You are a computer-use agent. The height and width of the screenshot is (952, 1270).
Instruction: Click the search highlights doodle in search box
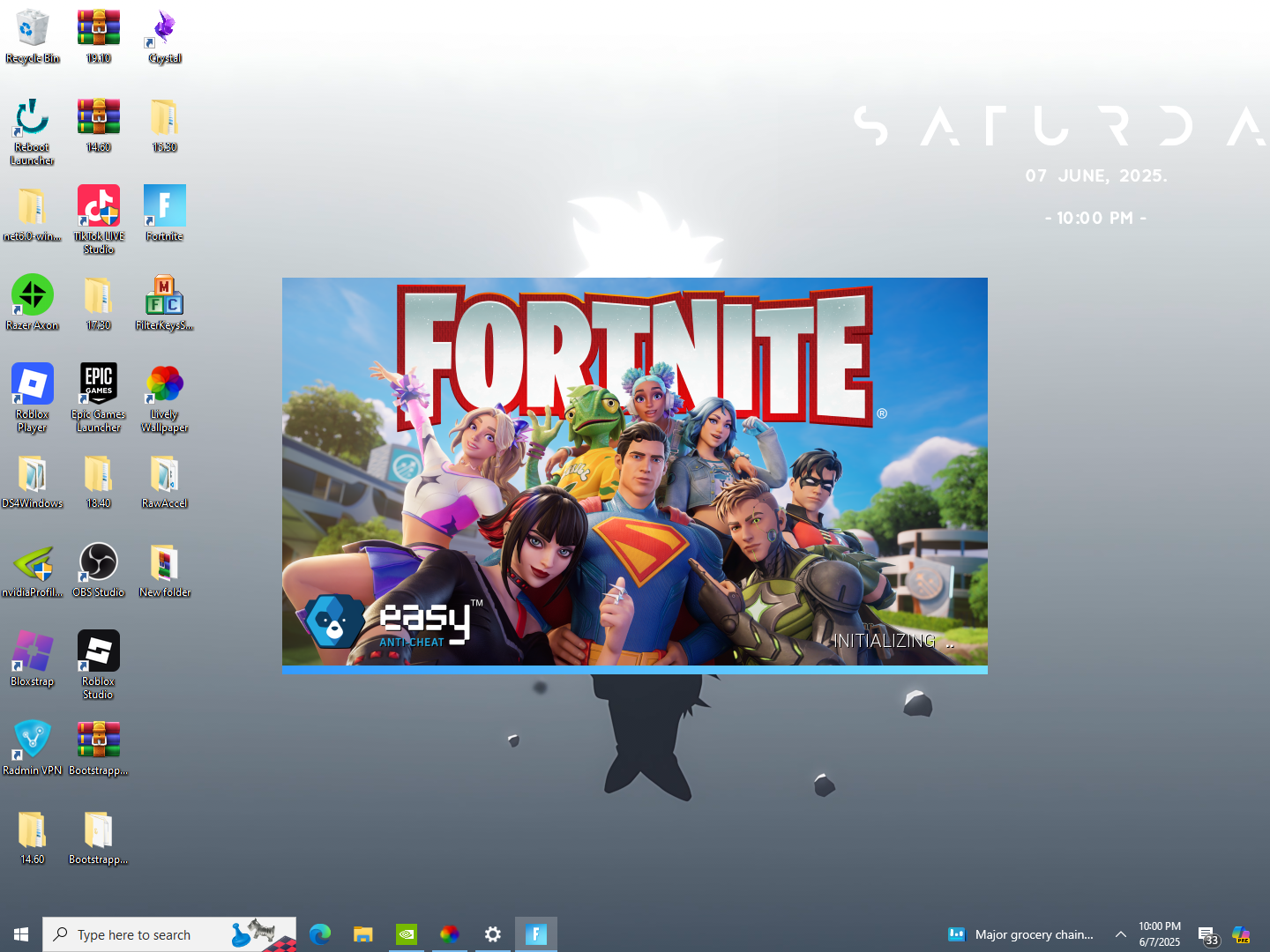[264, 934]
